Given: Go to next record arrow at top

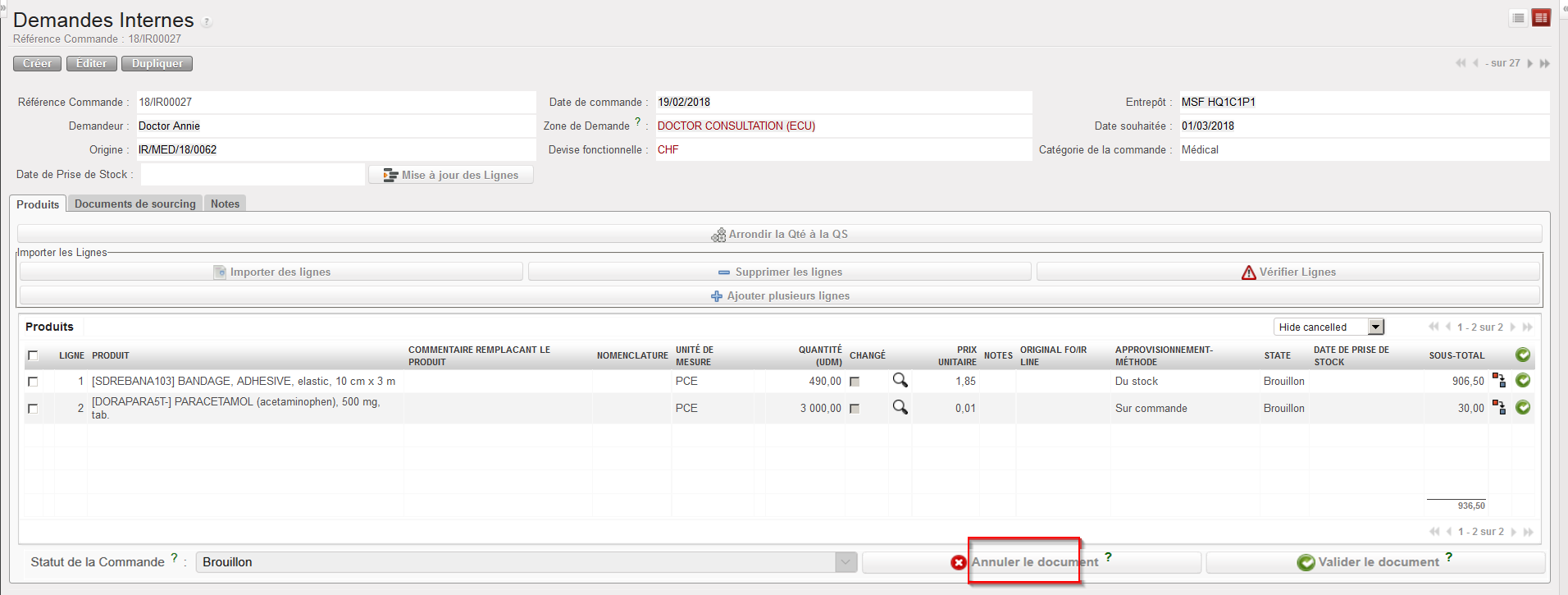Looking at the screenshot, I should pyautogui.click(x=1529, y=63).
